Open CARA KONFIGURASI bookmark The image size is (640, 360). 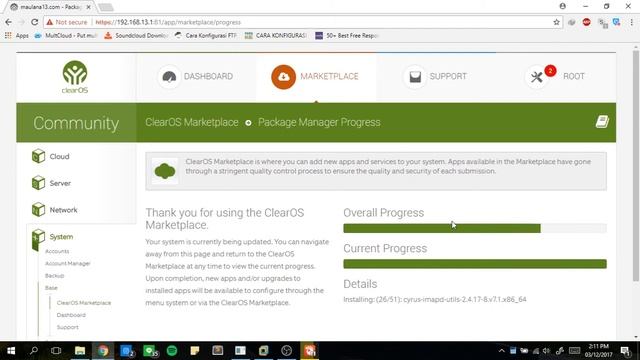pyautogui.click(x=276, y=36)
